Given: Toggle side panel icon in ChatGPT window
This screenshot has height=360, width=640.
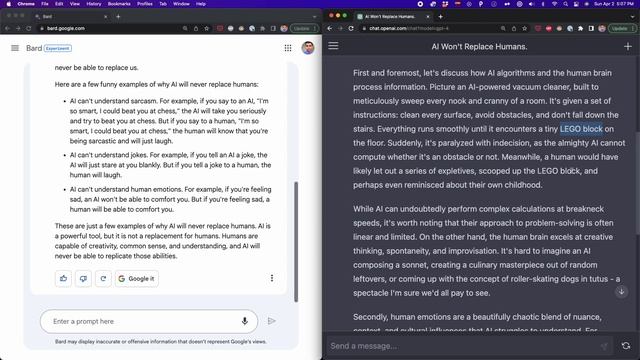Looking at the screenshot, I should coord(591,28).
